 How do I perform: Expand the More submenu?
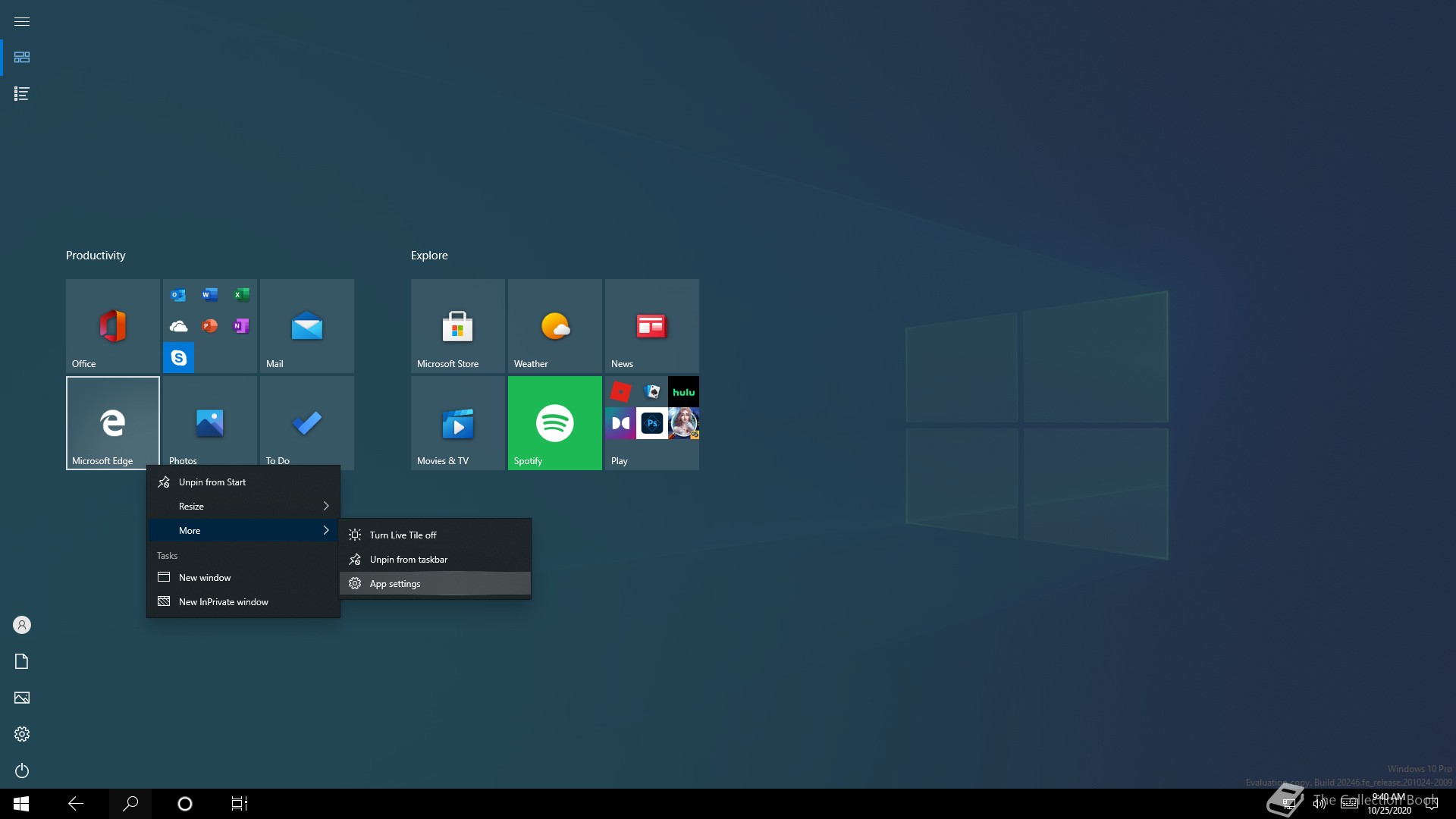coord(243,531)
